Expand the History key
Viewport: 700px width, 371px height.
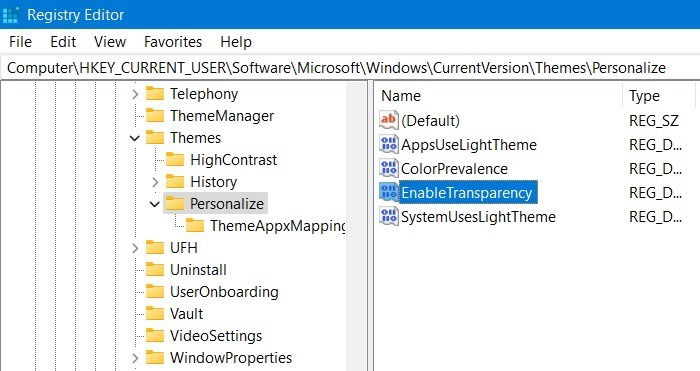[x=155, y=182]
